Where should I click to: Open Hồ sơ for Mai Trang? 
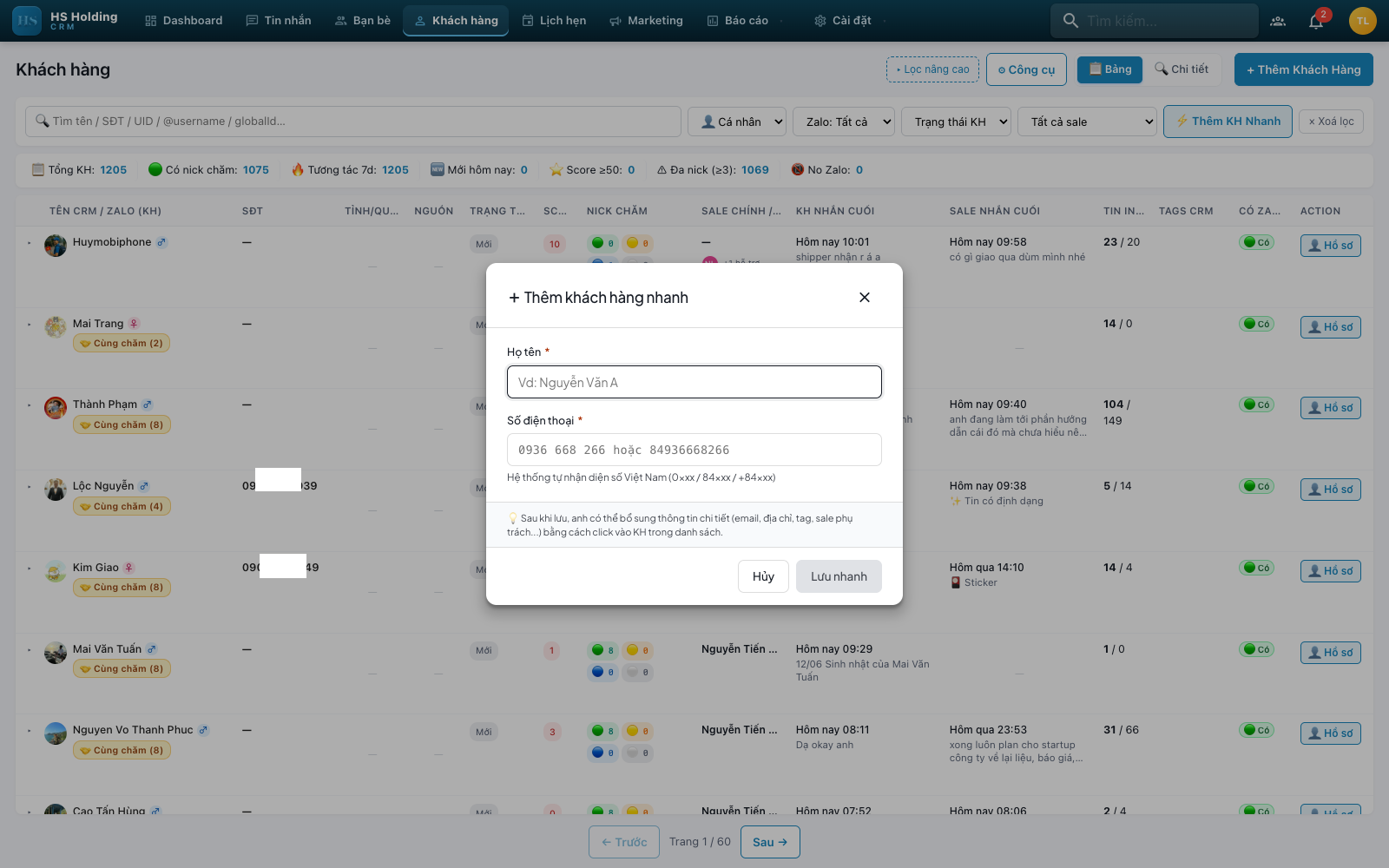tap(1330, 327)
